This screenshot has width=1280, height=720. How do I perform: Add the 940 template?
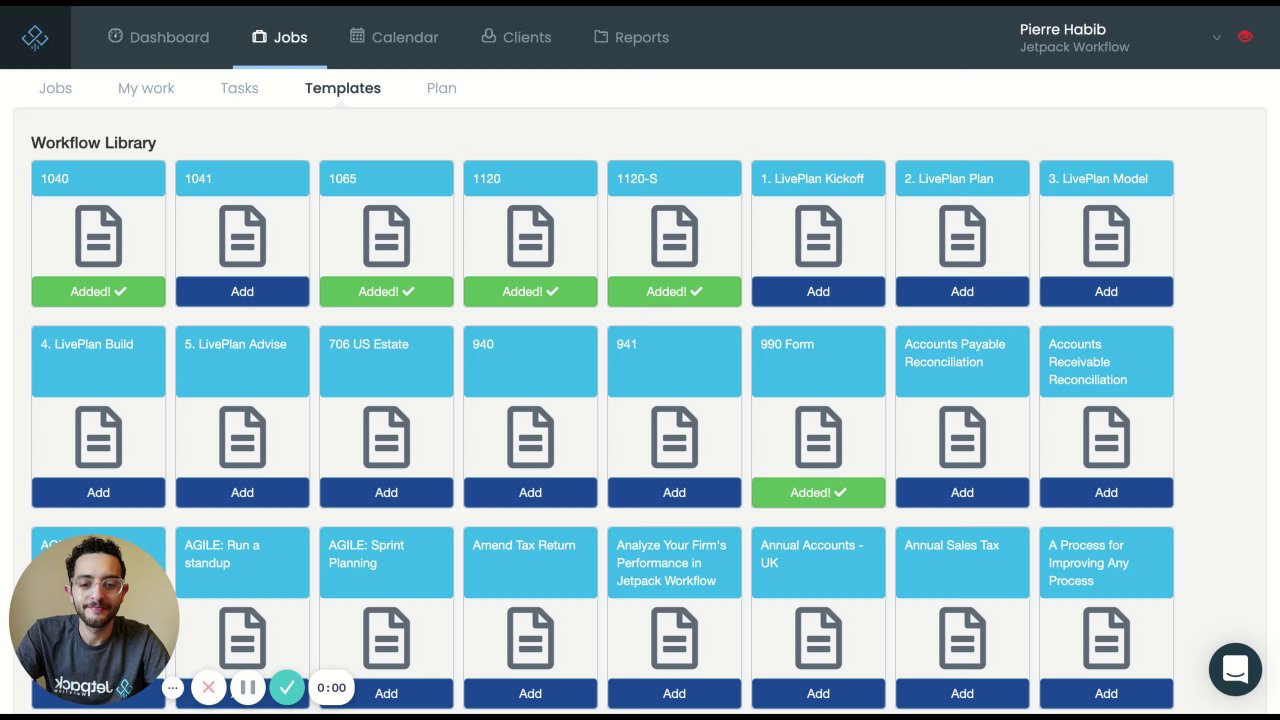click(530, 492)
